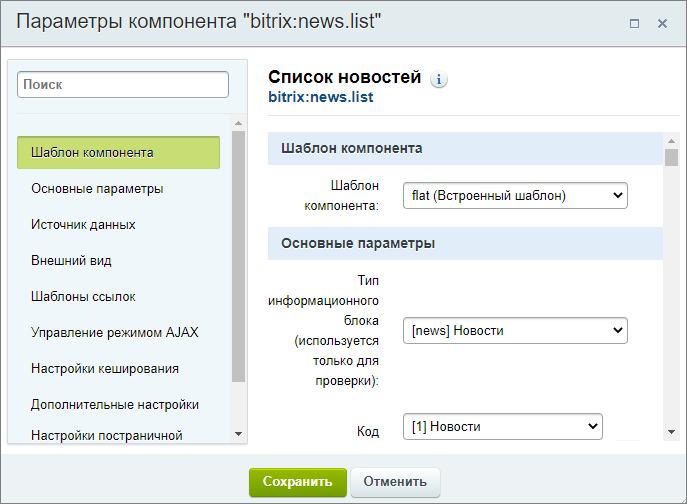The image size is (687, 504).
Task: Focus the Поиск search field
Action: pyautogui.click(x=123, y=85)
